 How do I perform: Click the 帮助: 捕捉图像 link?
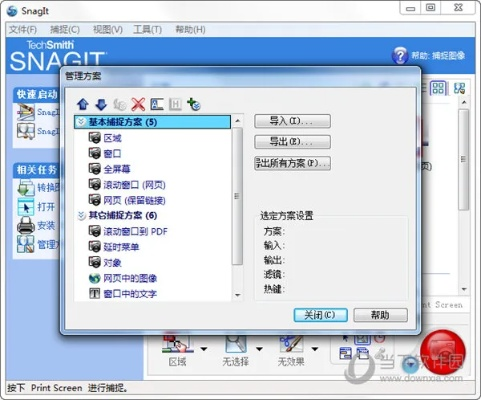coord(438,55)
